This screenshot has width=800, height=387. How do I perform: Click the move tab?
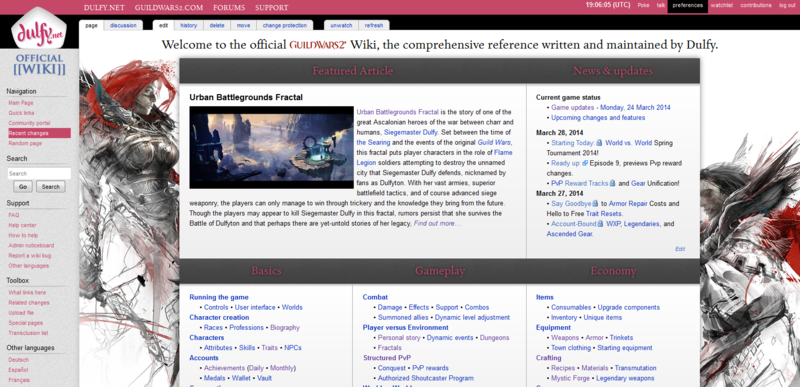[x=243, y=25]
